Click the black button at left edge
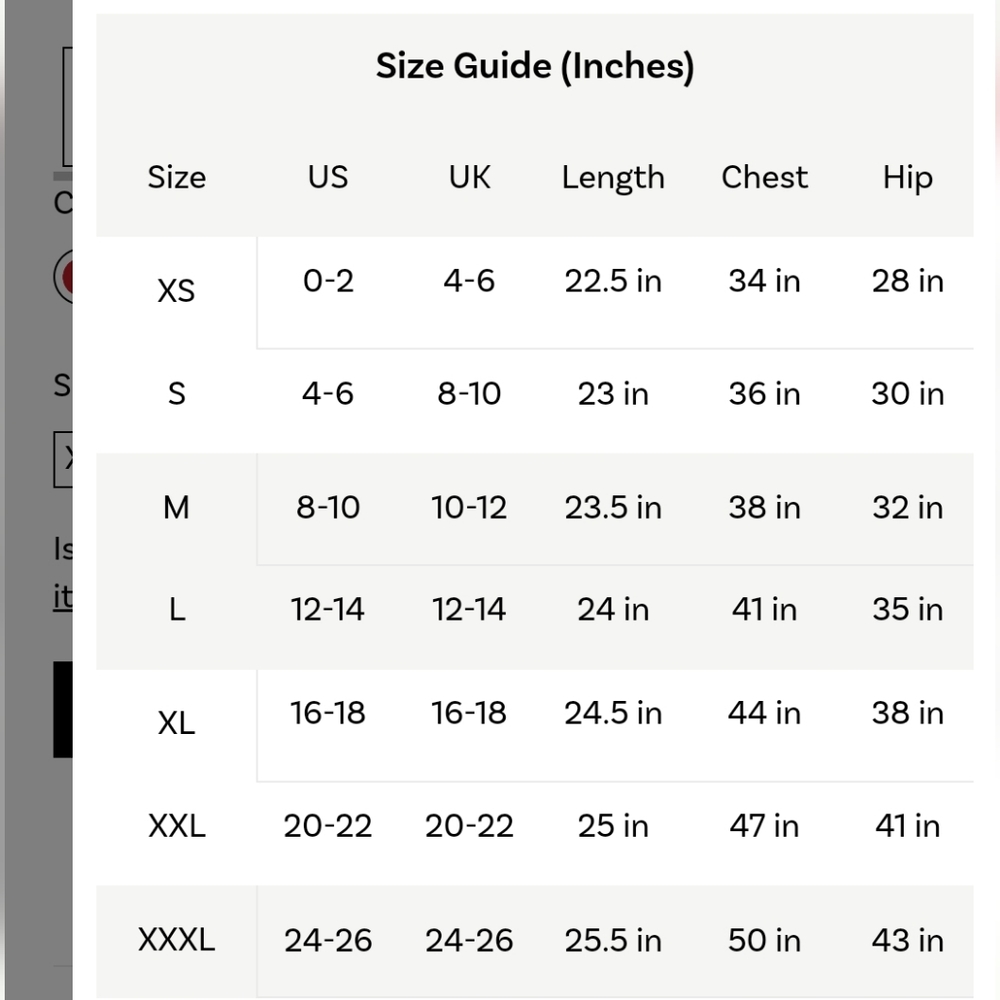1000x1000 pixels. 62,709
